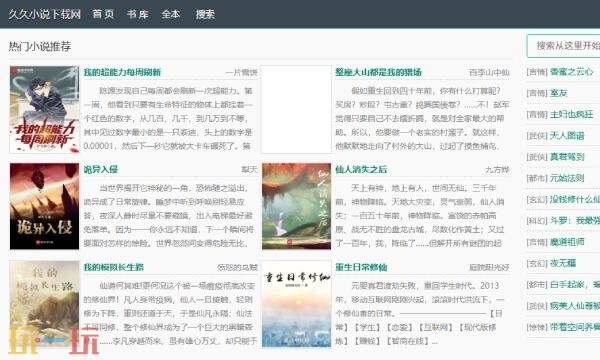Open the title link 仙人消失之后
Screen dimensions: 600x360
tap(361, 169)
